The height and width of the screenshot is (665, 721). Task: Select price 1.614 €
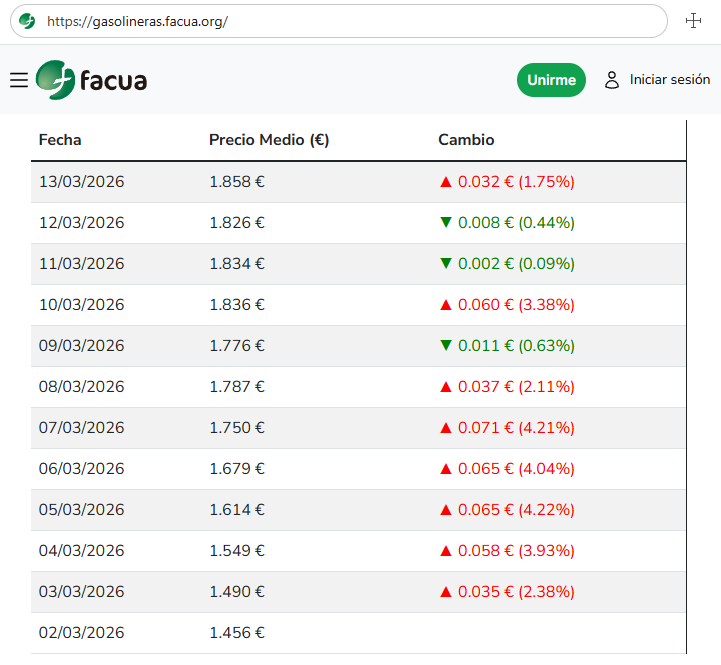(237, 509)
